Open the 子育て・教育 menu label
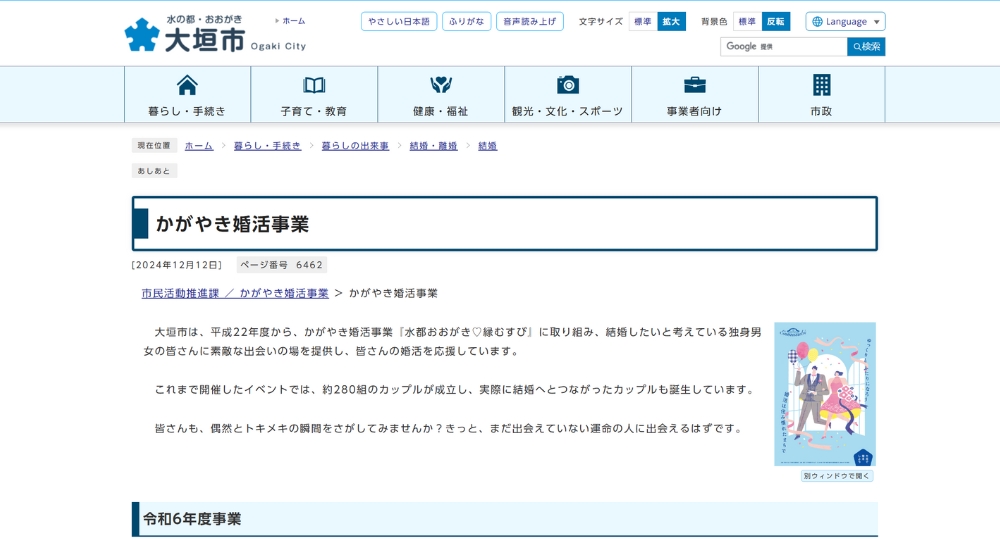The width and height of the screenshot is (1000, 540). (314, 111)
